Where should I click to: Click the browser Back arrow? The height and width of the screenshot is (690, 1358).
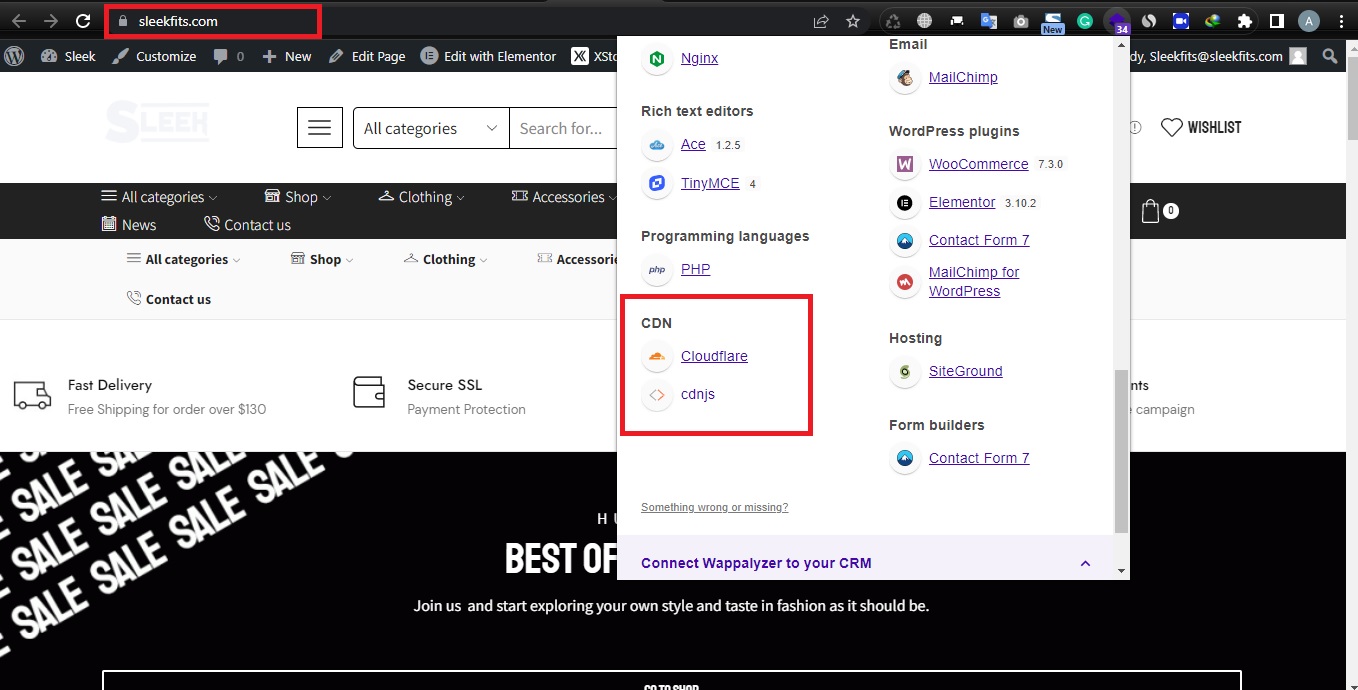[x=19, y=21]
